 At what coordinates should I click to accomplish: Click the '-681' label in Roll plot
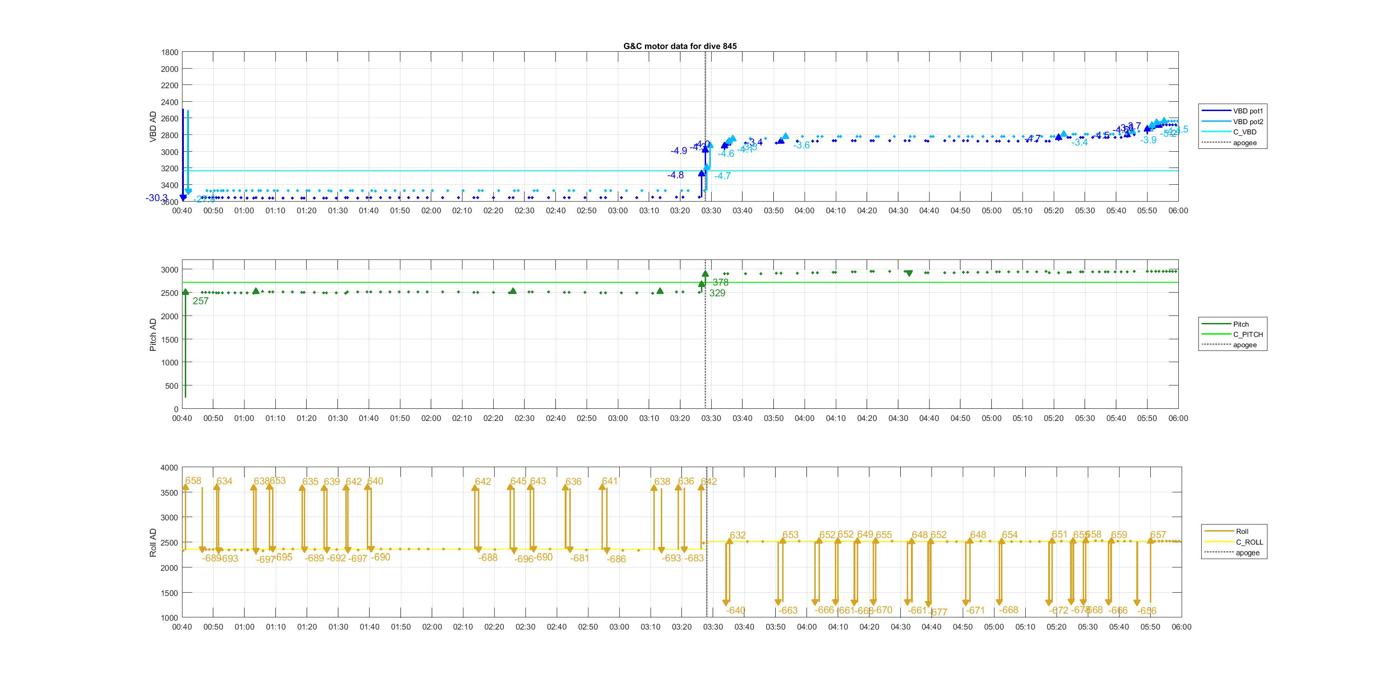(x=580, y=558)
